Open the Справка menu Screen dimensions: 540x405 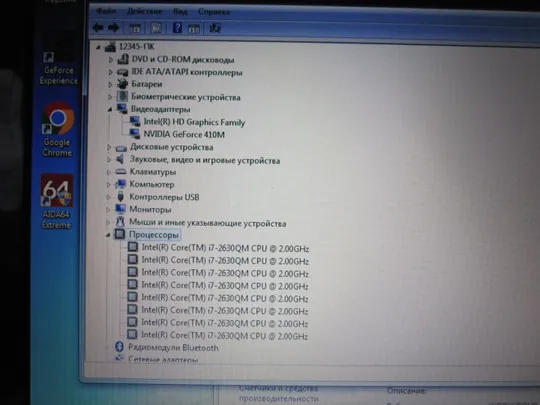[214, 12]
